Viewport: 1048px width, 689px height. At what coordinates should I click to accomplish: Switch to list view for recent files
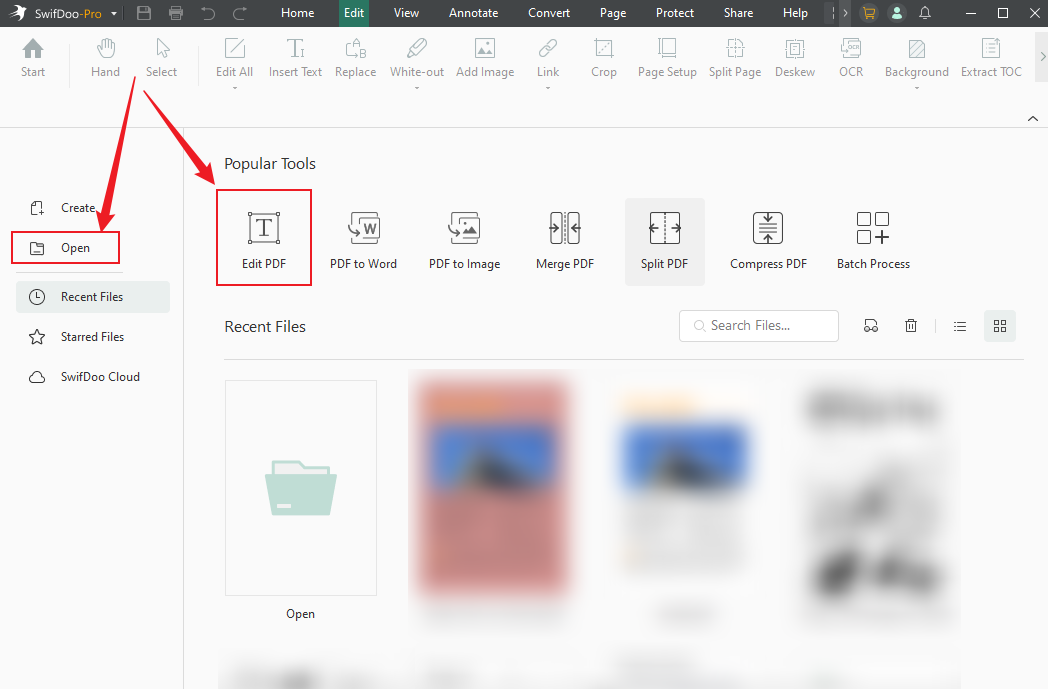point(960,325)
